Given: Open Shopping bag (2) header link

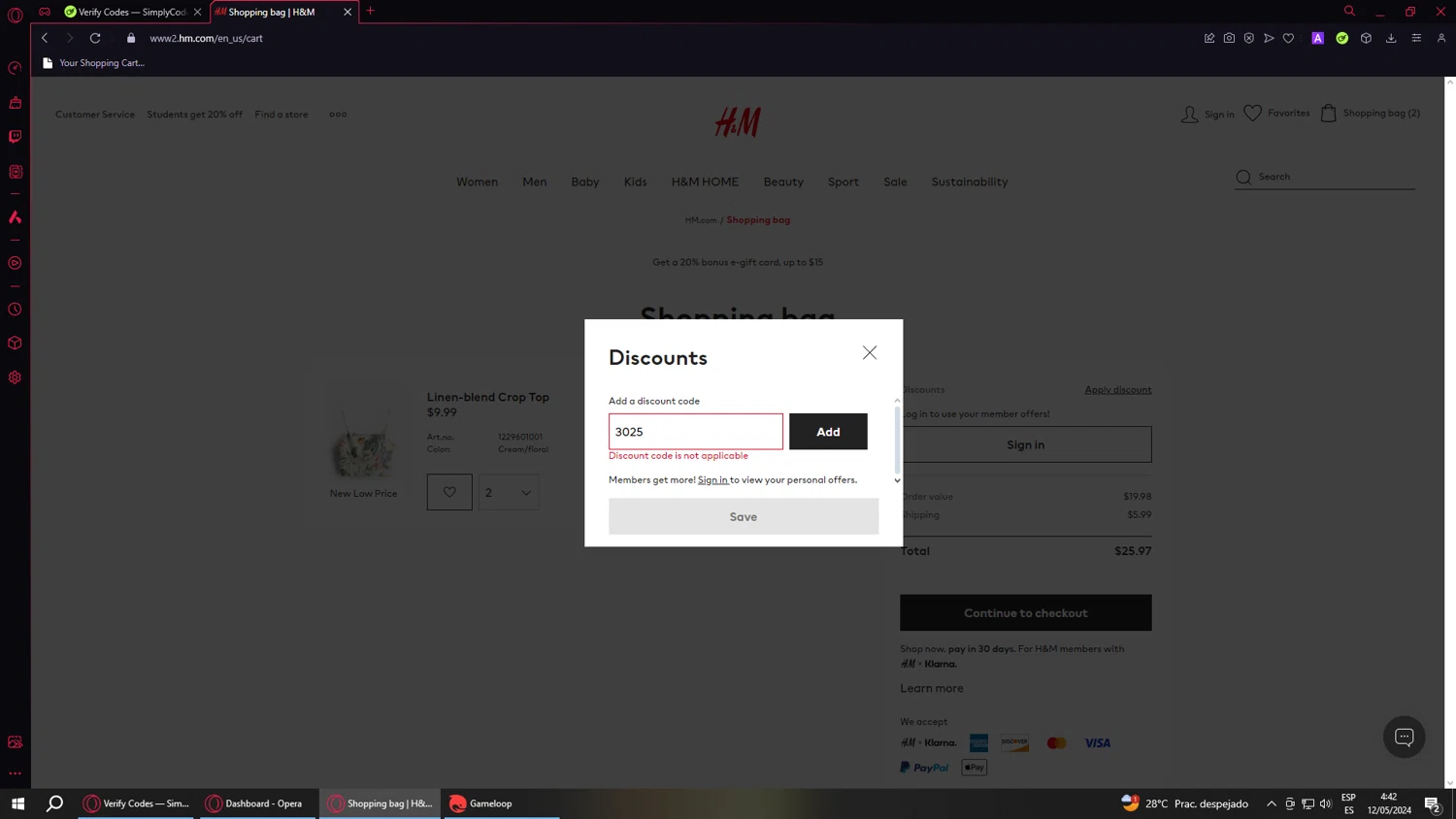Looking at the screenshot, I should click(1370, 114).
